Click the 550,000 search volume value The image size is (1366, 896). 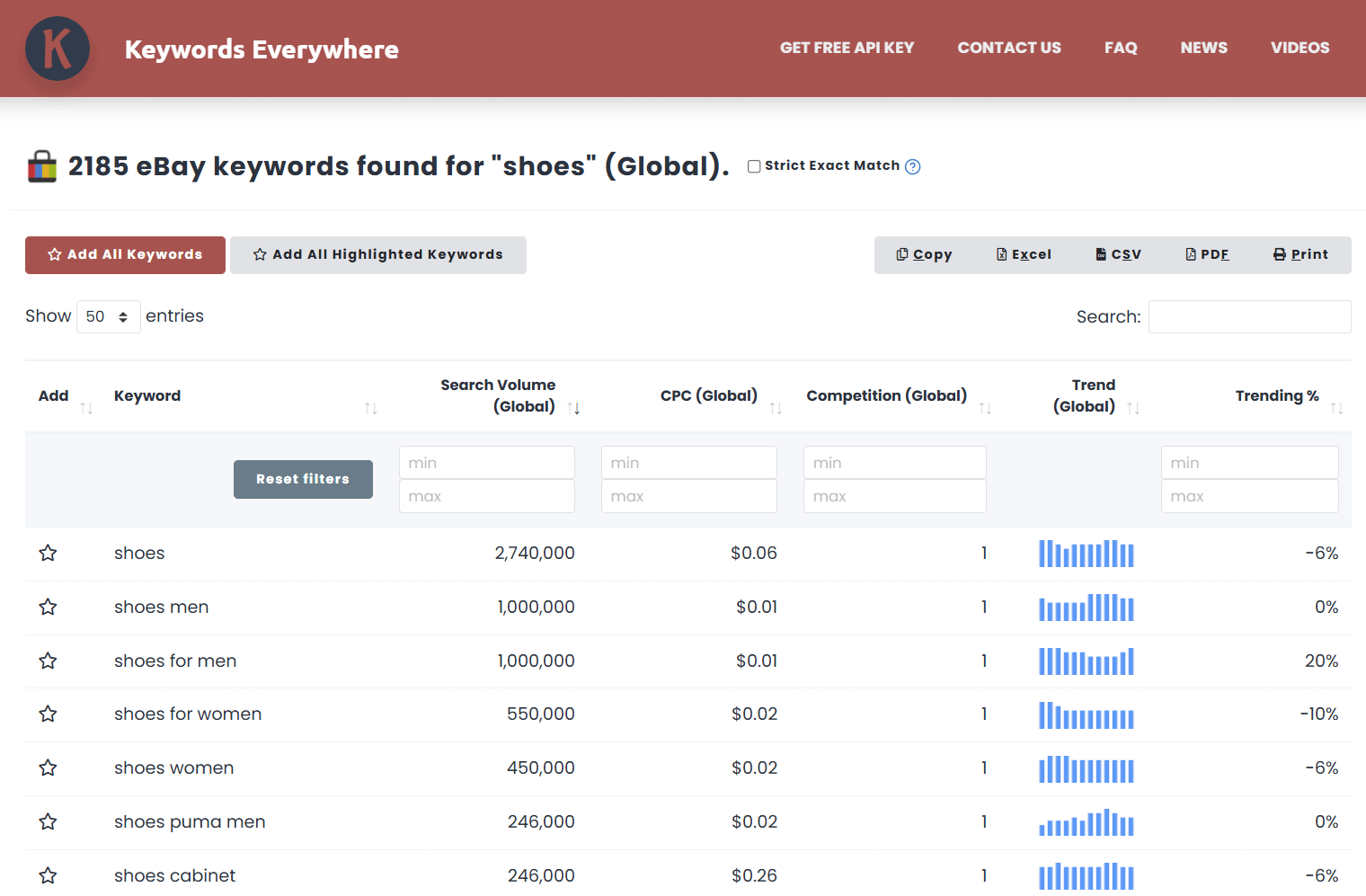541,714
